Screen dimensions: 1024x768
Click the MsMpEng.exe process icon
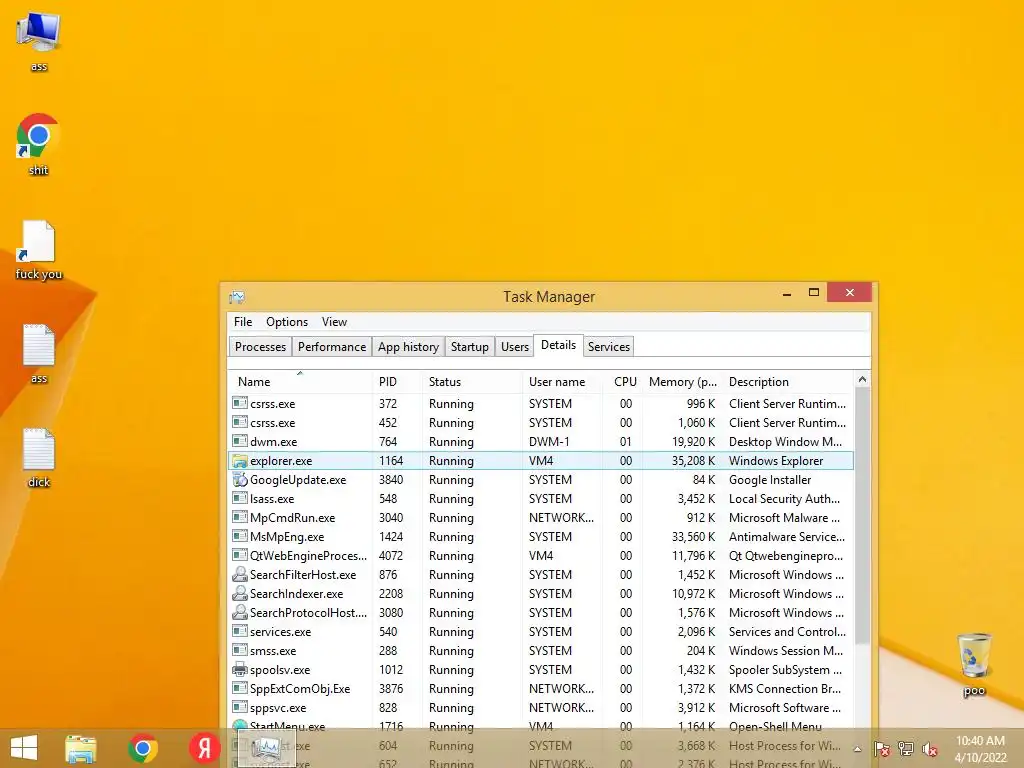240,536
